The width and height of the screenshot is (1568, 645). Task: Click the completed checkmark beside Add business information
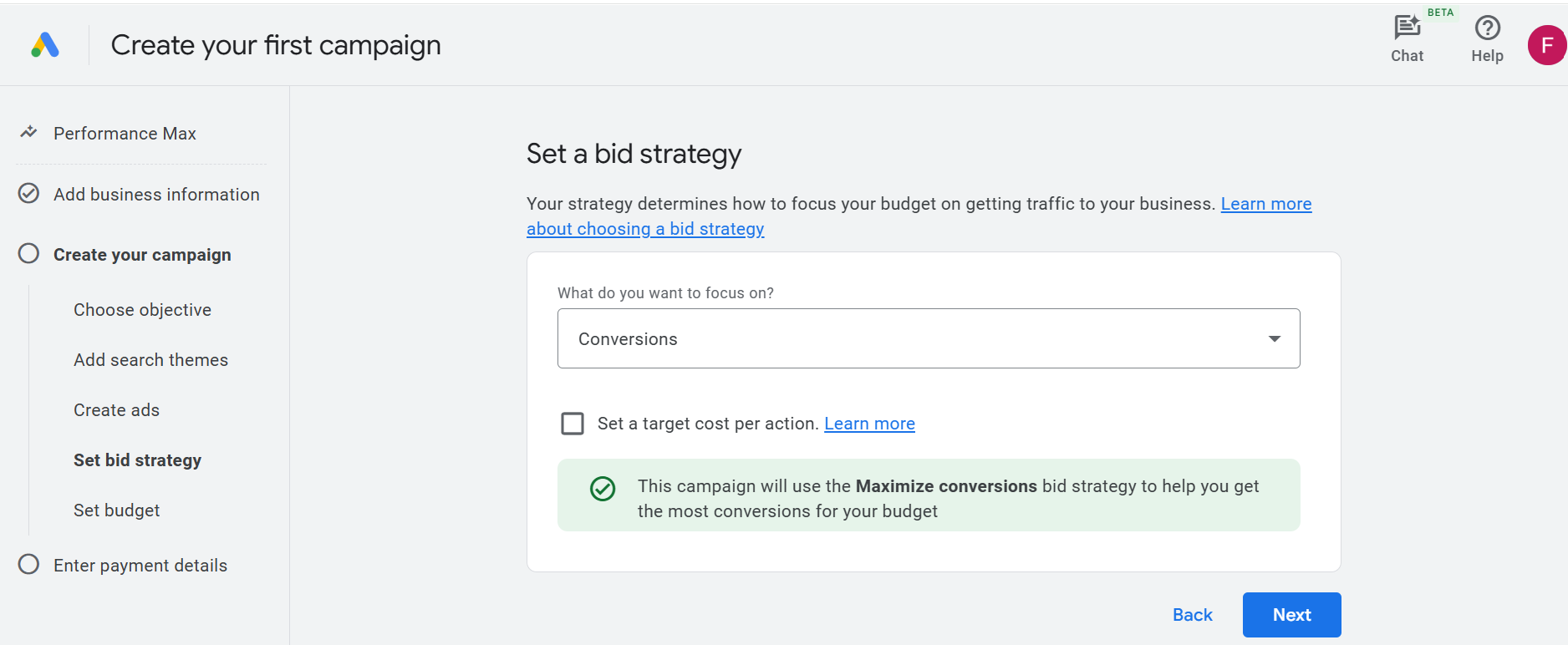28,193
